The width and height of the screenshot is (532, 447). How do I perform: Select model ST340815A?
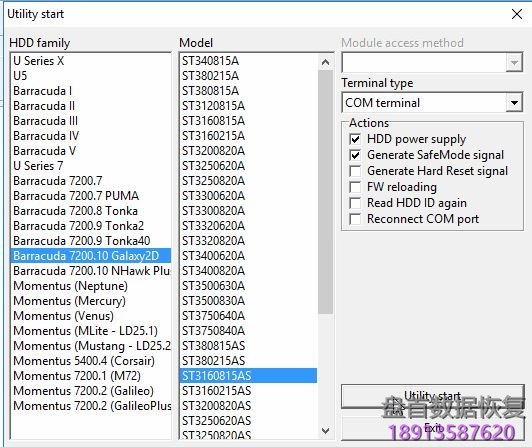coord(249,61)
